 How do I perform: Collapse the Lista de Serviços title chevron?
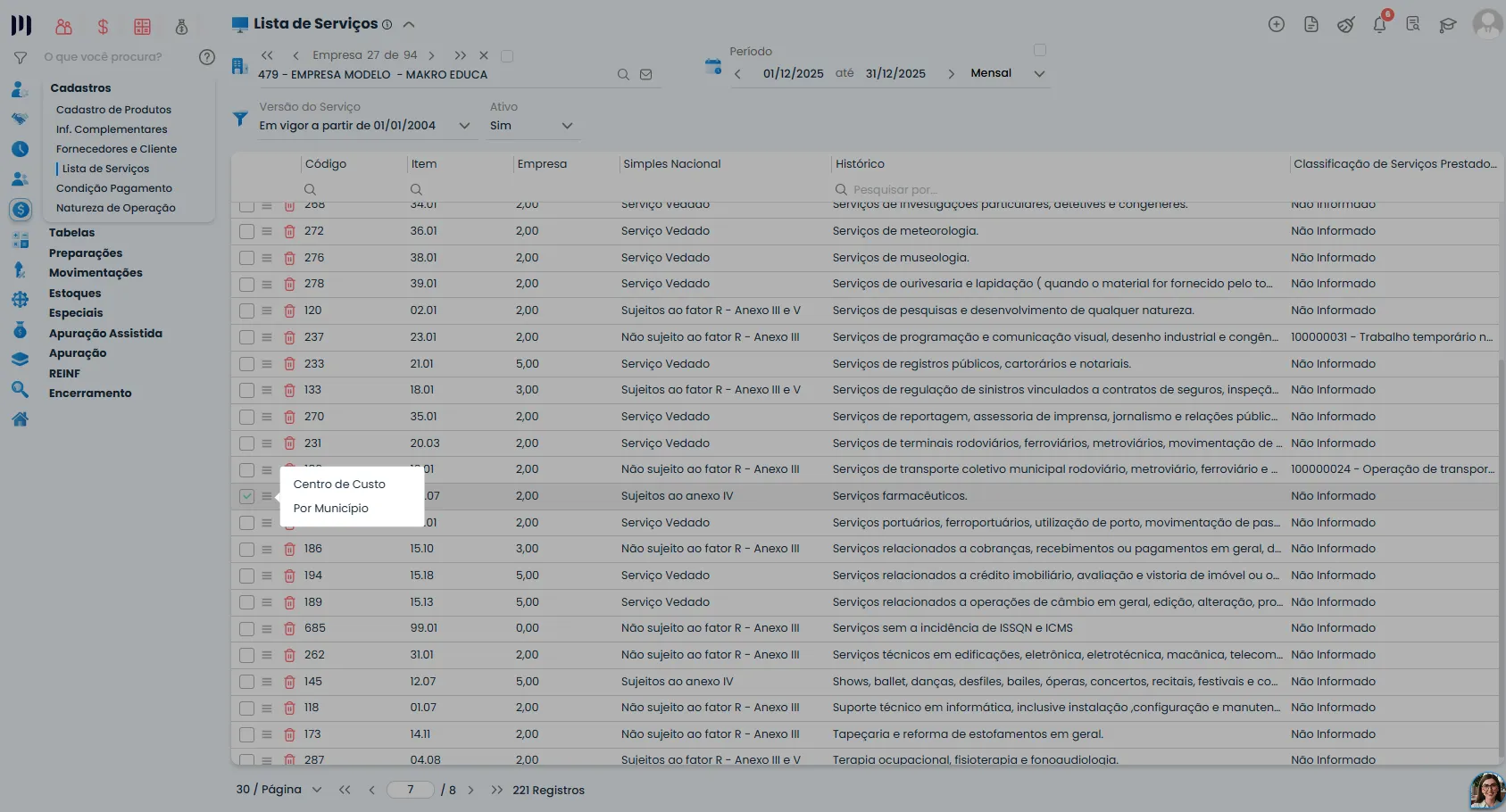pyautogui.click(x=409, y=25)
